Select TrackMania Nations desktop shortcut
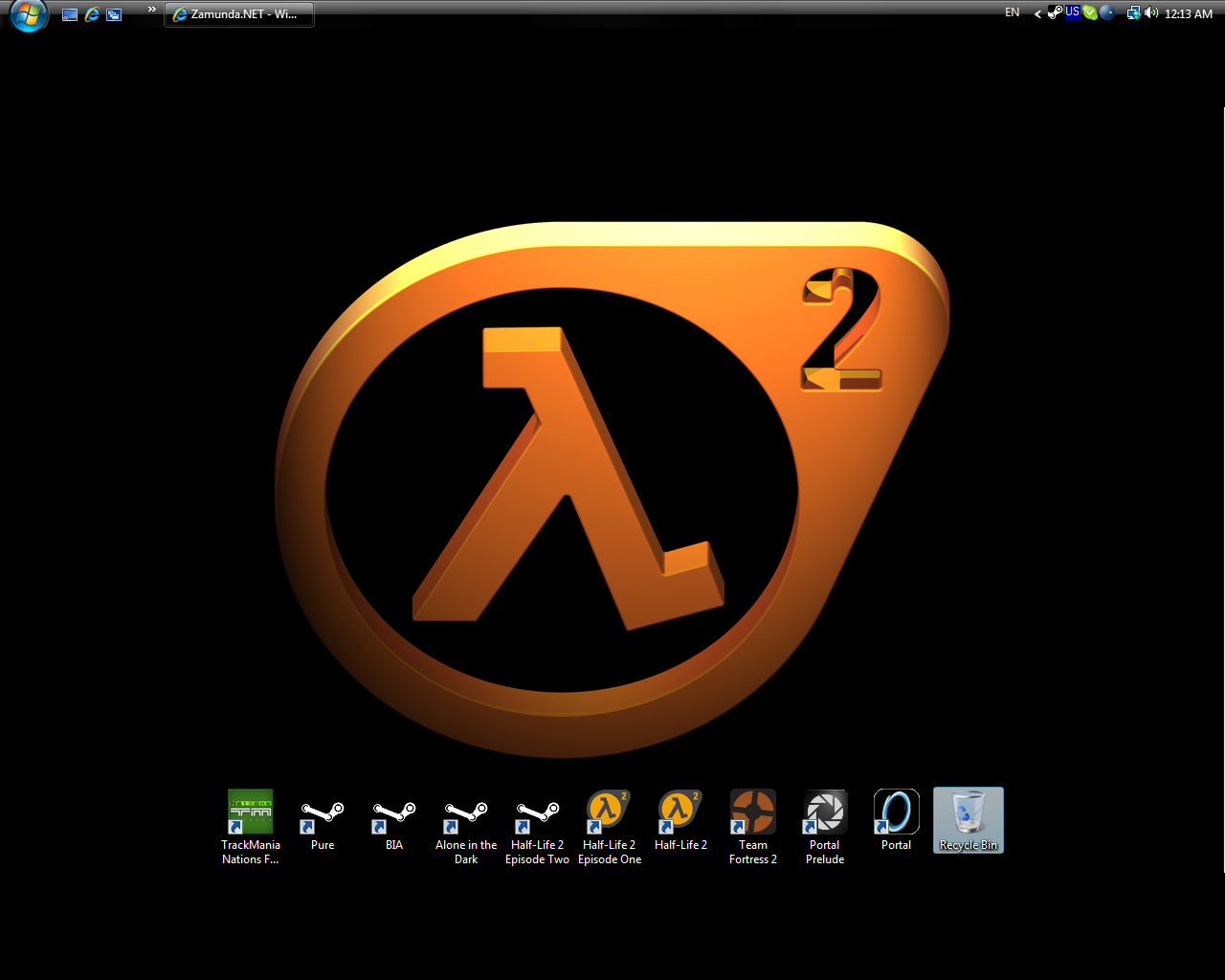The height and width of the screenshot is (980, 1225). point(251,827)
